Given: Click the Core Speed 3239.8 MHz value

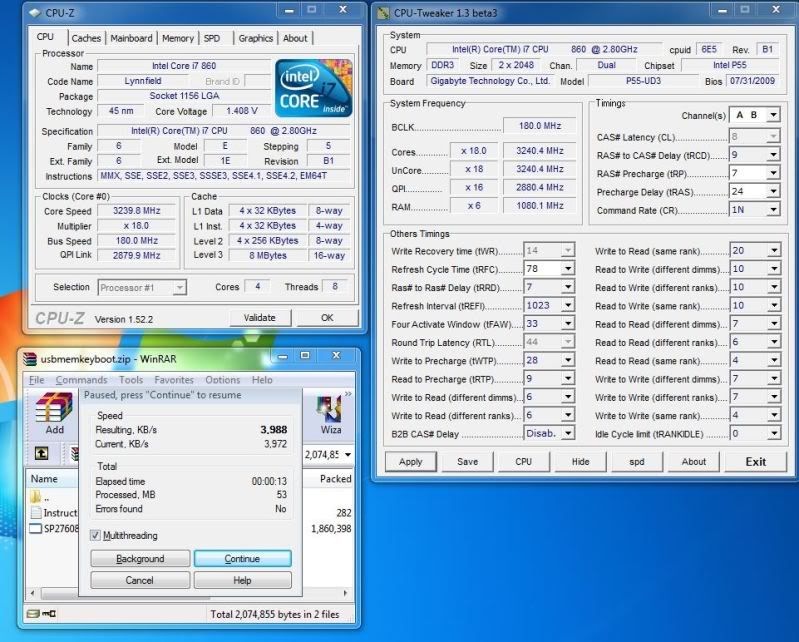Looking at the screenshot, I should [x=136, y=211].
